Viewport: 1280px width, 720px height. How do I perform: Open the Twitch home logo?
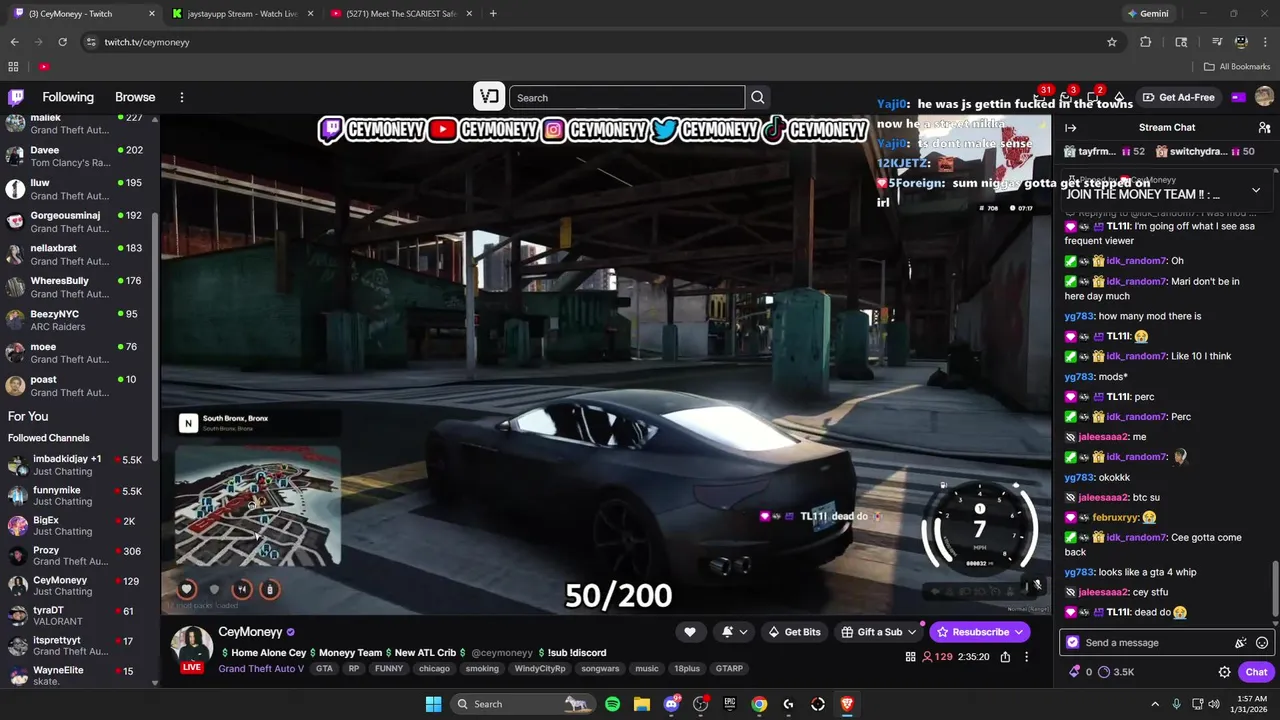(x=16, y=97)
